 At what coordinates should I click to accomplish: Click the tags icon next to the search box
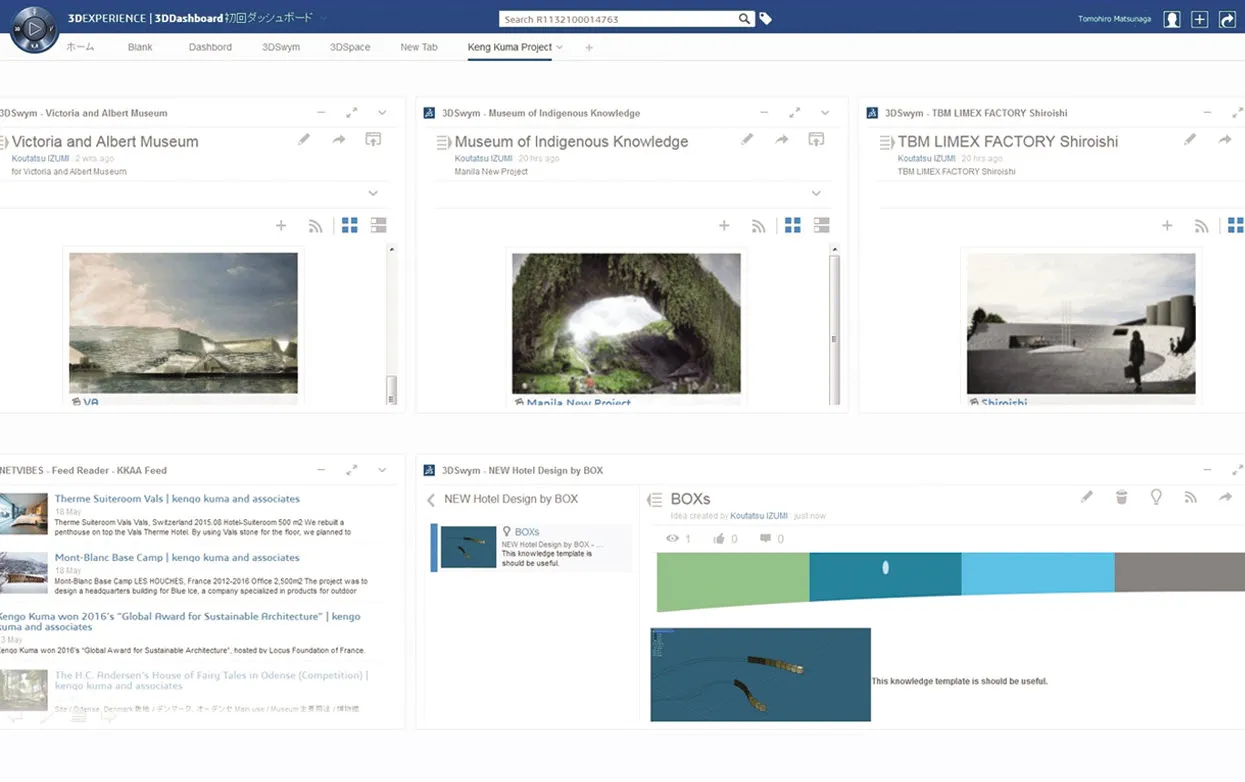pos(766,18)
